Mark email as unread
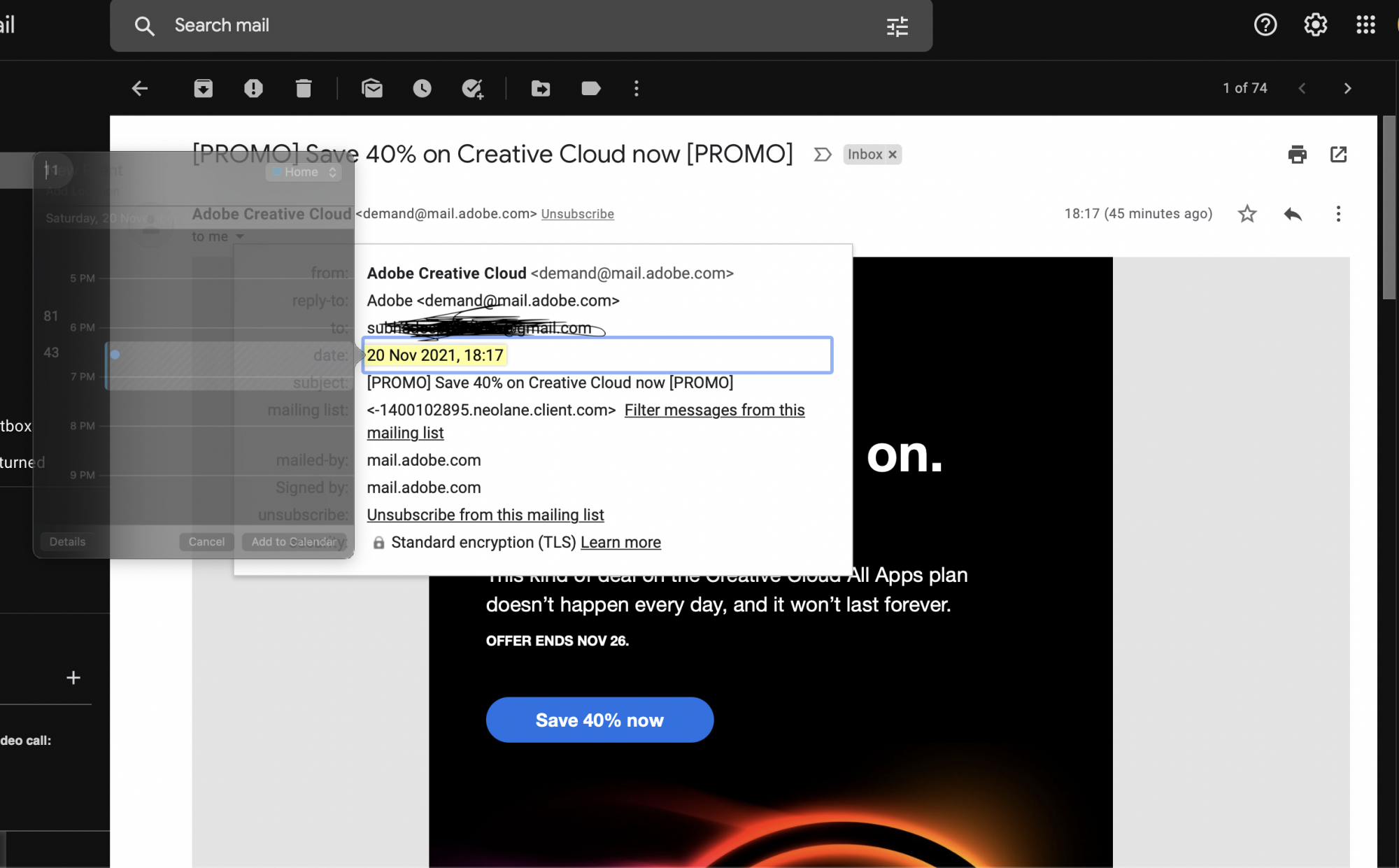This screenshot has width=1399, height=868. pos(372,88)
